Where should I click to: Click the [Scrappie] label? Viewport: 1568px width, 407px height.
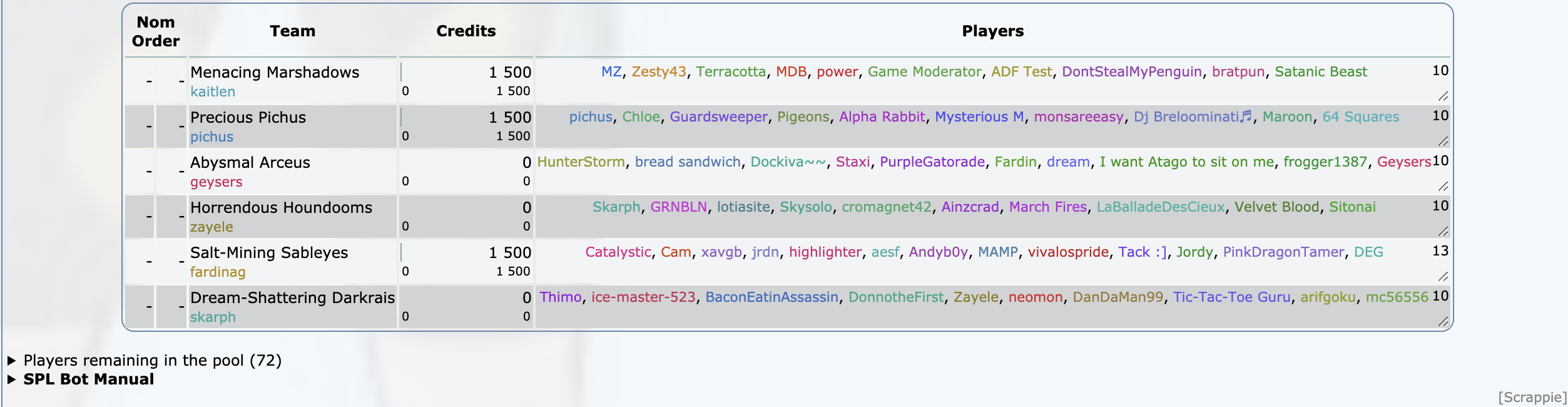[1532, 398]
